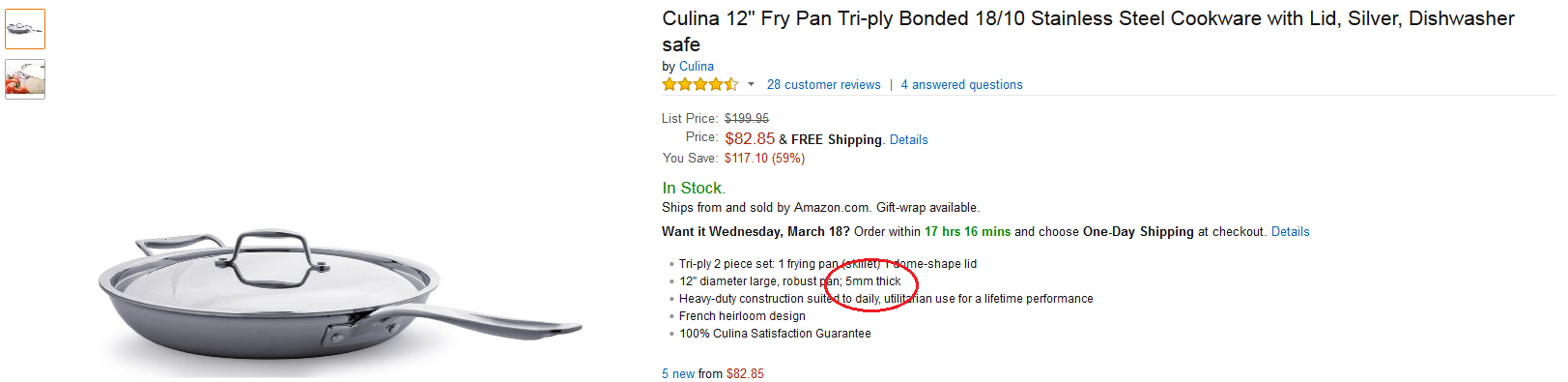Open the Culina brand link

[696, 67]
